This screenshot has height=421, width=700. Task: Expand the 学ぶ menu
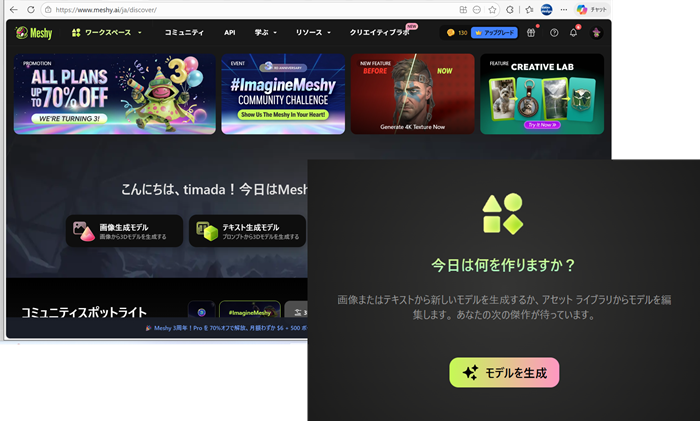pyautogui.click(x=266, y=33)
